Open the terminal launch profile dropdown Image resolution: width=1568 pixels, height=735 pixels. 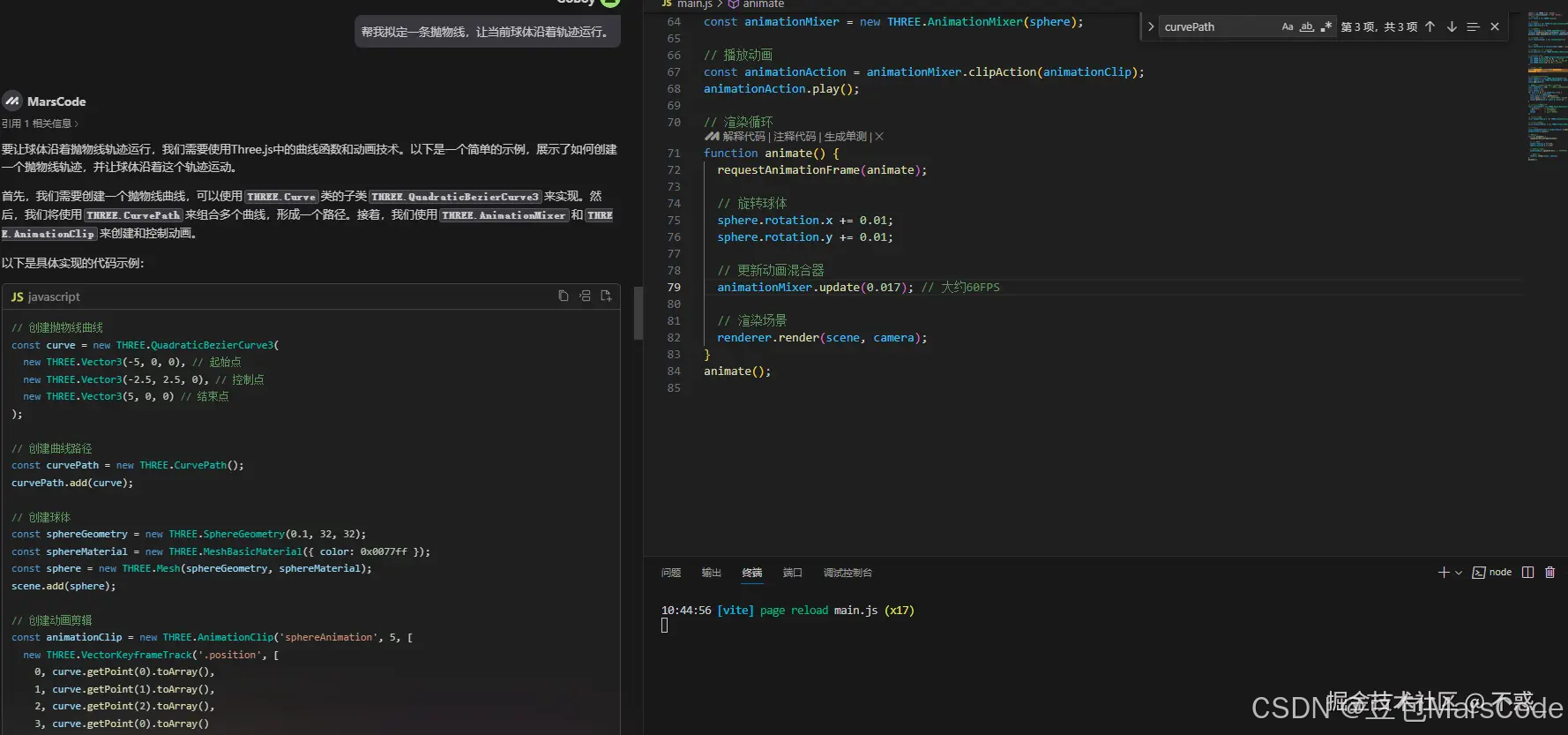(x=1459, y=573)
